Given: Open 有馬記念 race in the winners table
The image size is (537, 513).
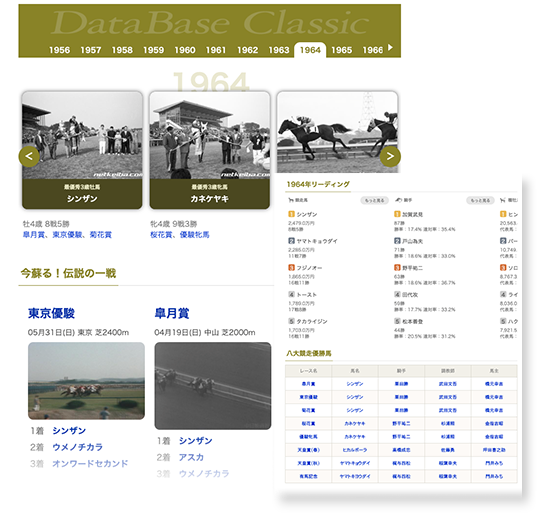Looking at the screenshot, I should click(x=309, y=476).
